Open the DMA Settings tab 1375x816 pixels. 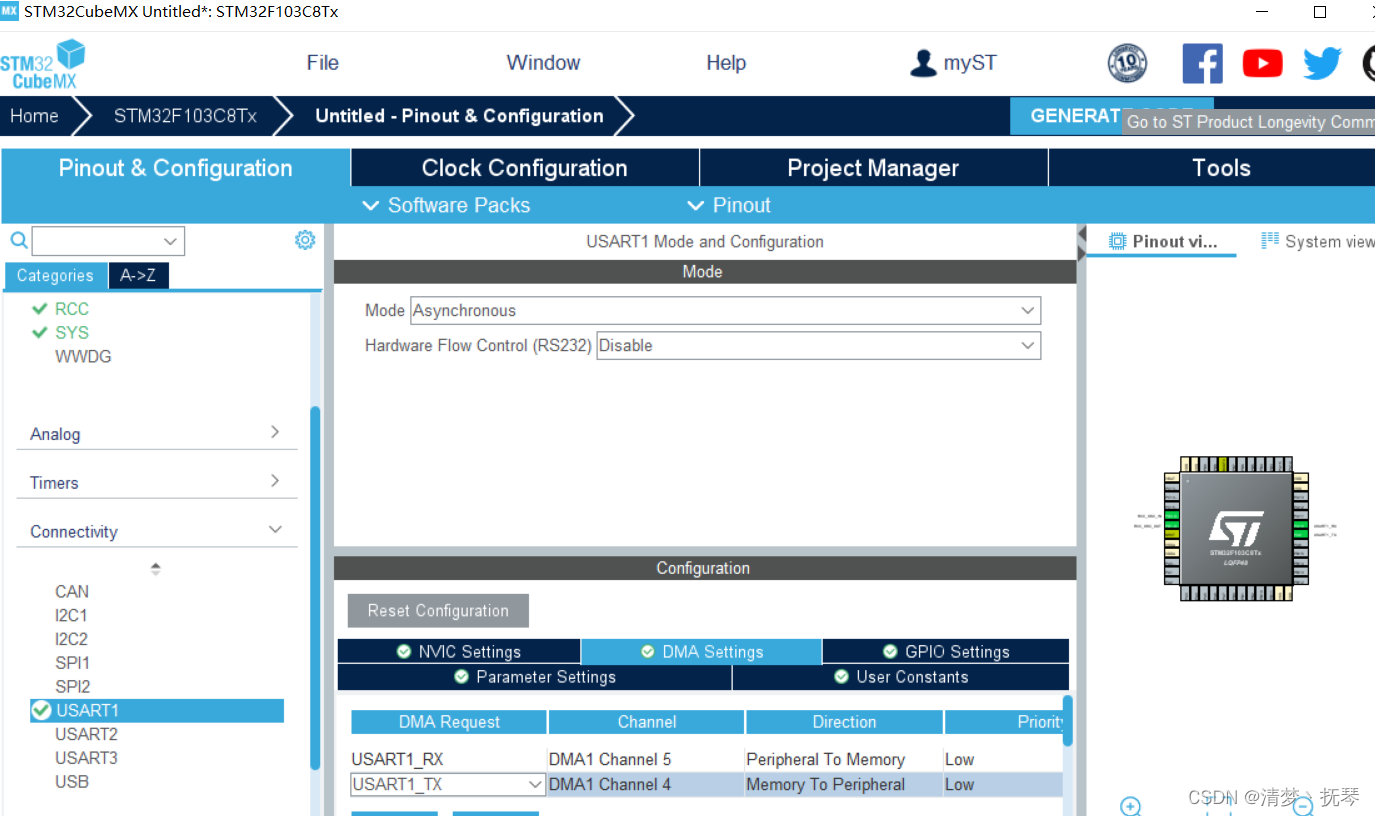[702, 652]
